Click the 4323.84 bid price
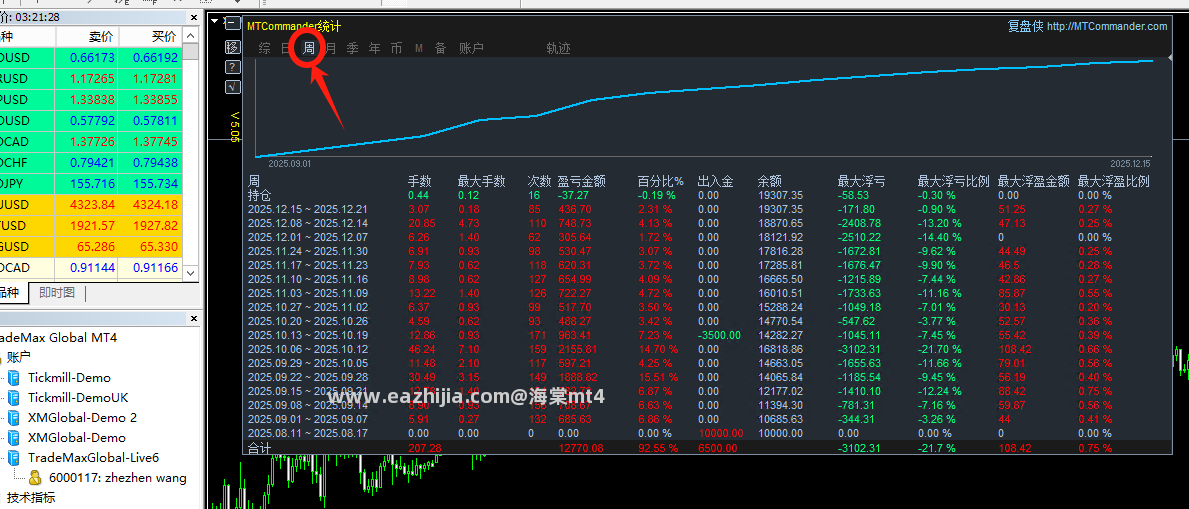 [93, 205]
